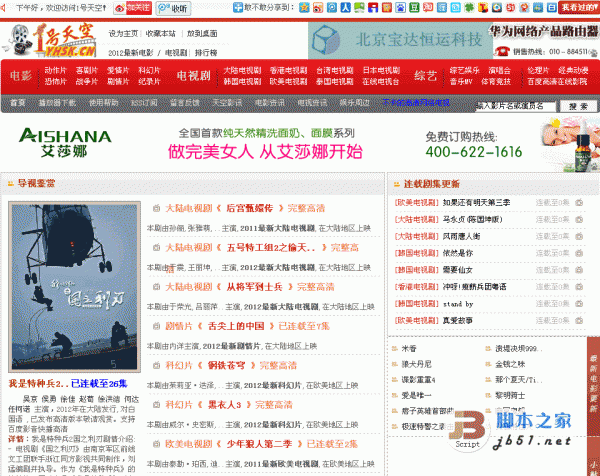Select 韩国电视剧 category

click(242, 82)
